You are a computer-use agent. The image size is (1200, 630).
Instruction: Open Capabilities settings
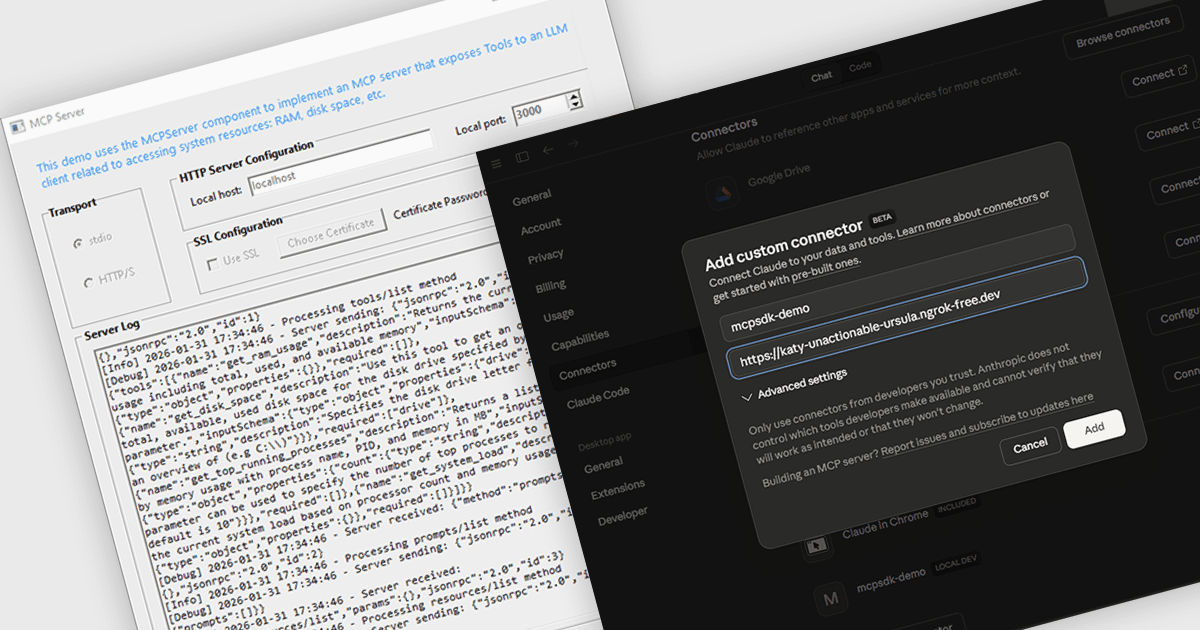pyautogui.click(x=580, y=341)
